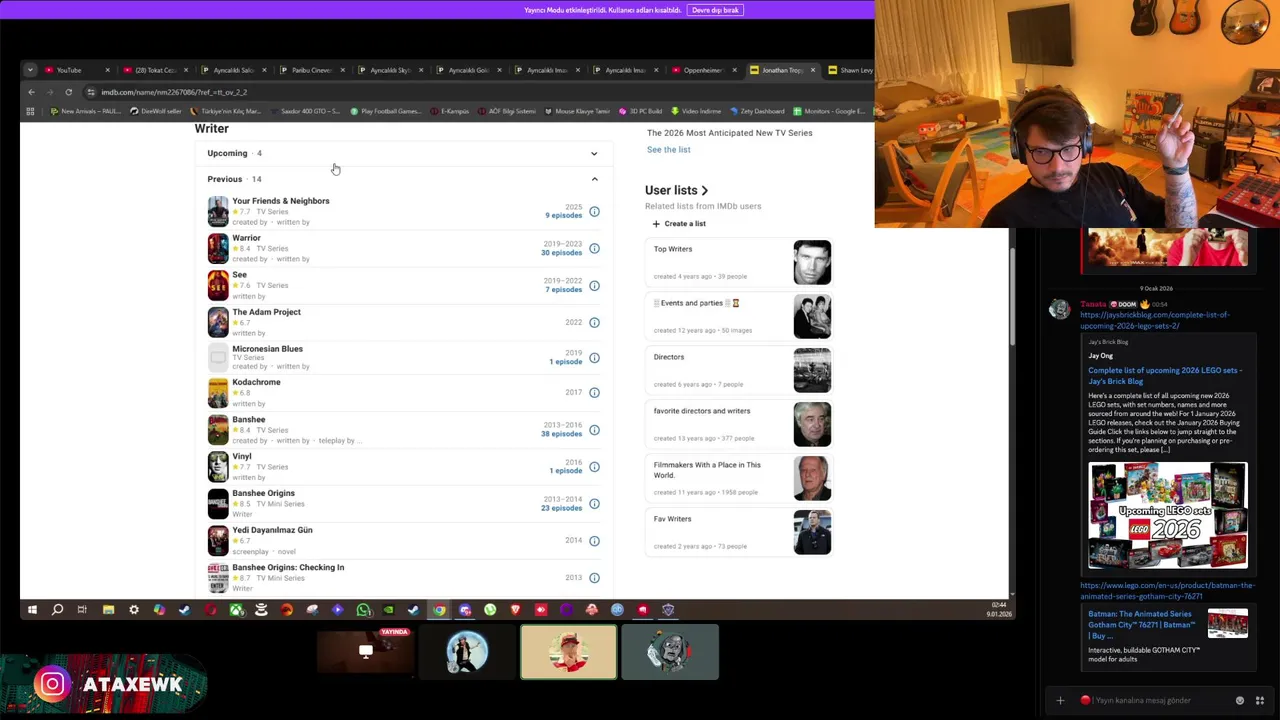The width and height of the screenshot is (1280, 720).
Task: Open info icon for Banshee row
Action: (594, 430)
